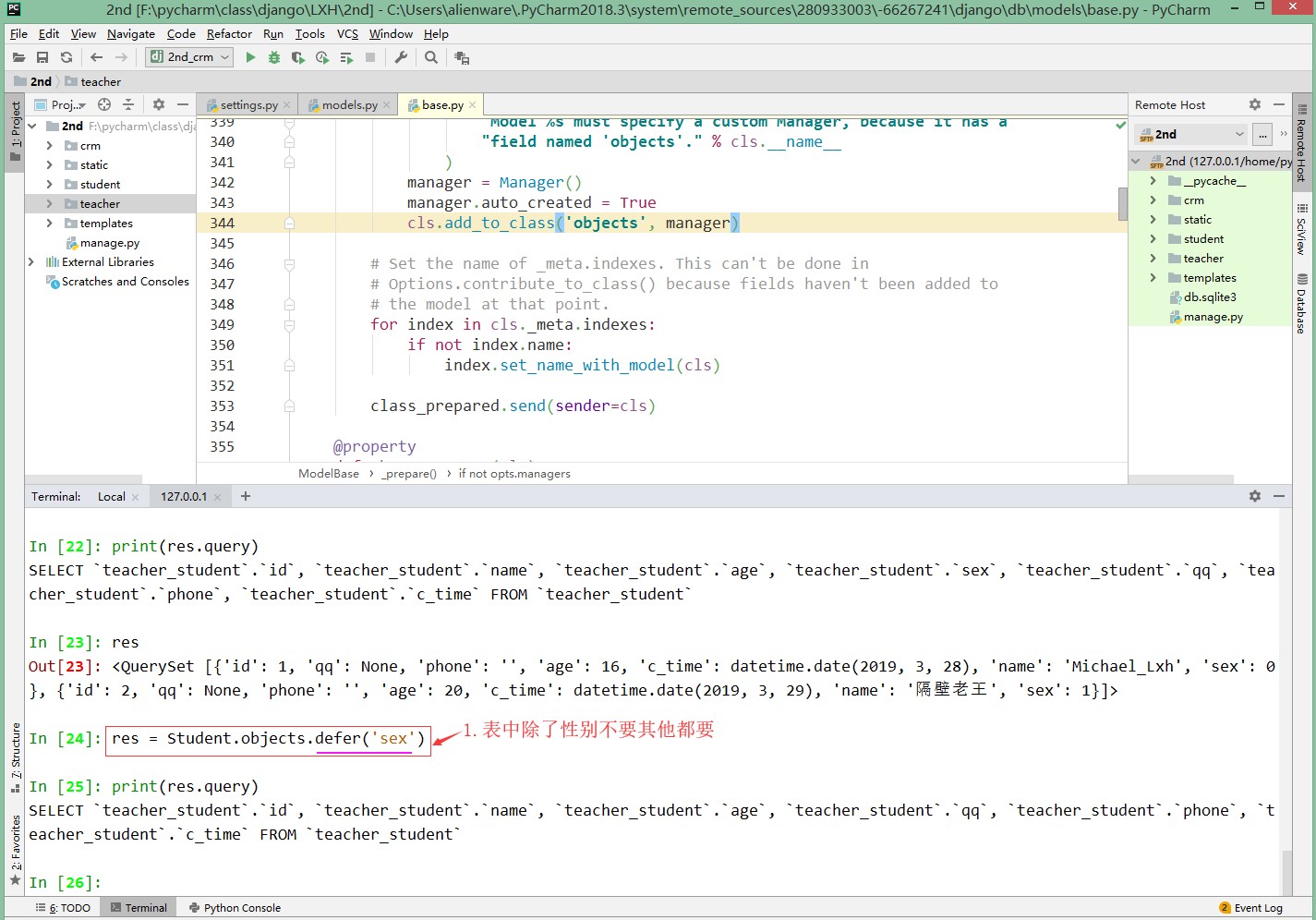Viewport: 1316px width, 920px height.
Task: Open the Python Console tool window
Action: 235,908
